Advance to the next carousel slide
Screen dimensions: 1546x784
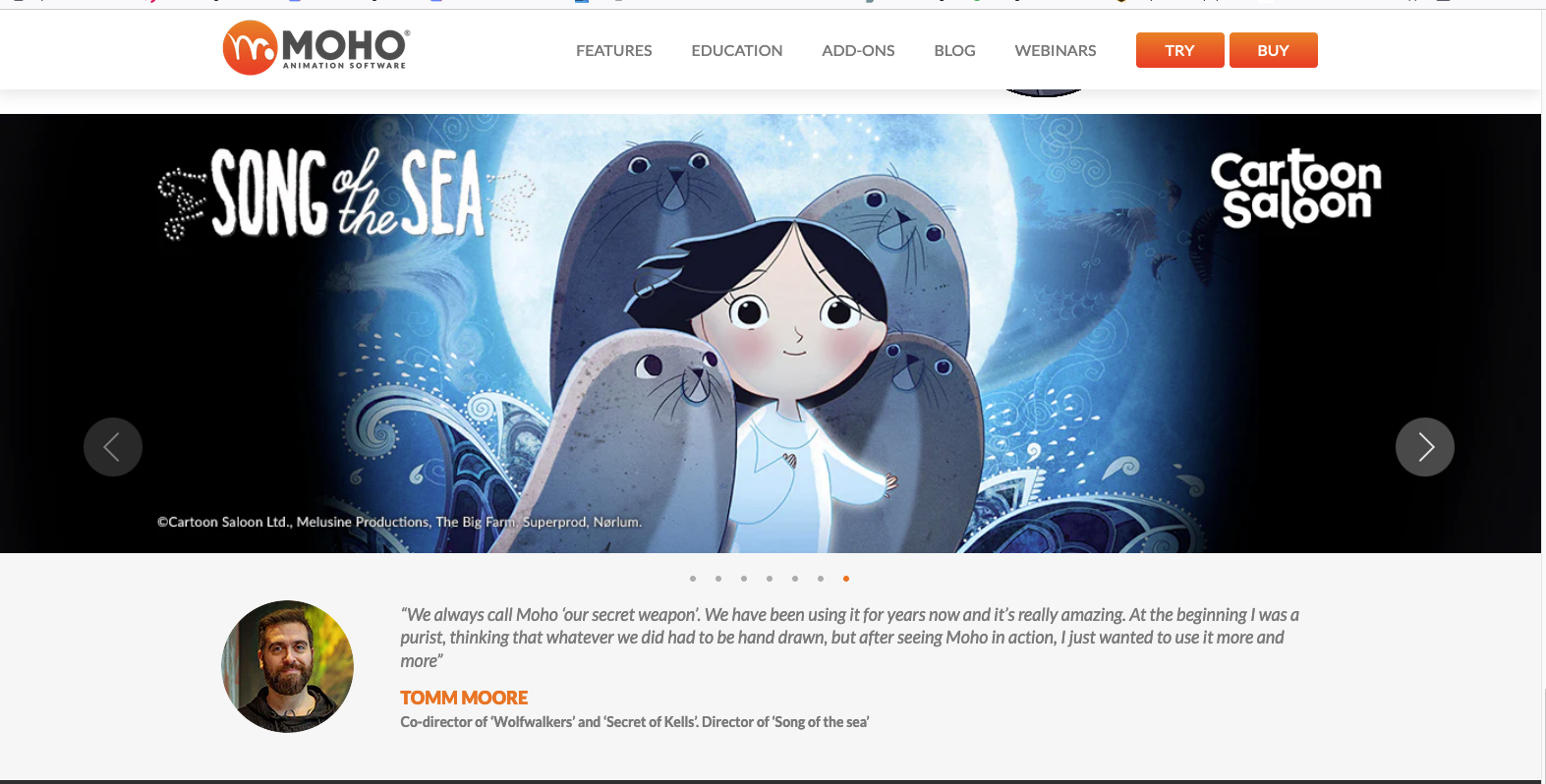[x=1425, y=447]
